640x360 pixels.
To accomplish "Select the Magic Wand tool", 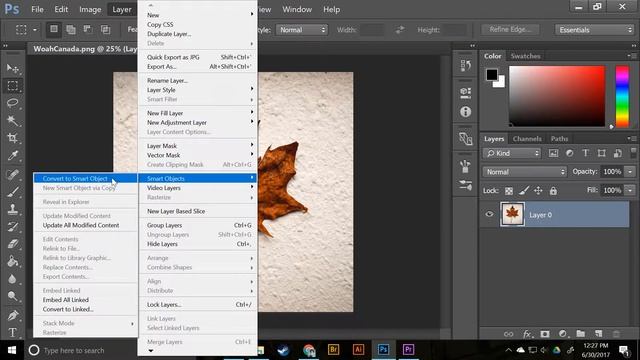I will tap(13, 120).
